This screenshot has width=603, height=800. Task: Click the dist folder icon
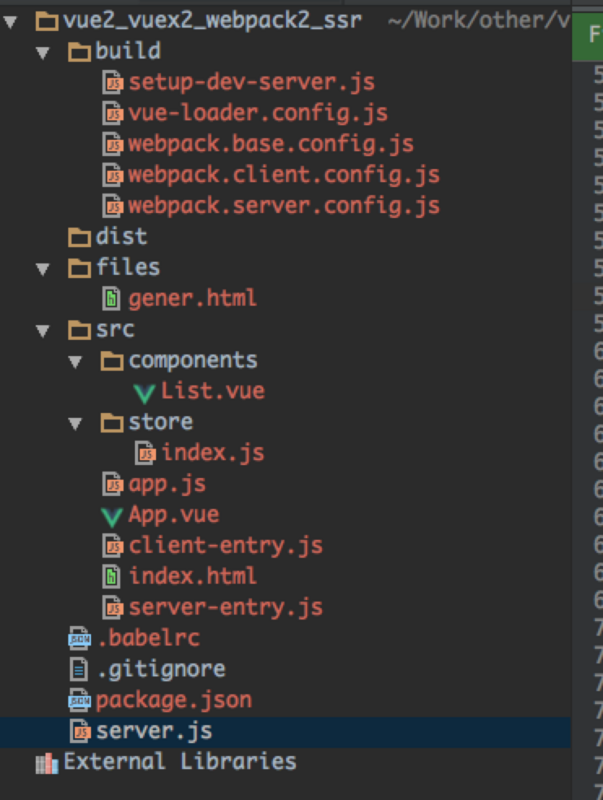tap(80, 237)
